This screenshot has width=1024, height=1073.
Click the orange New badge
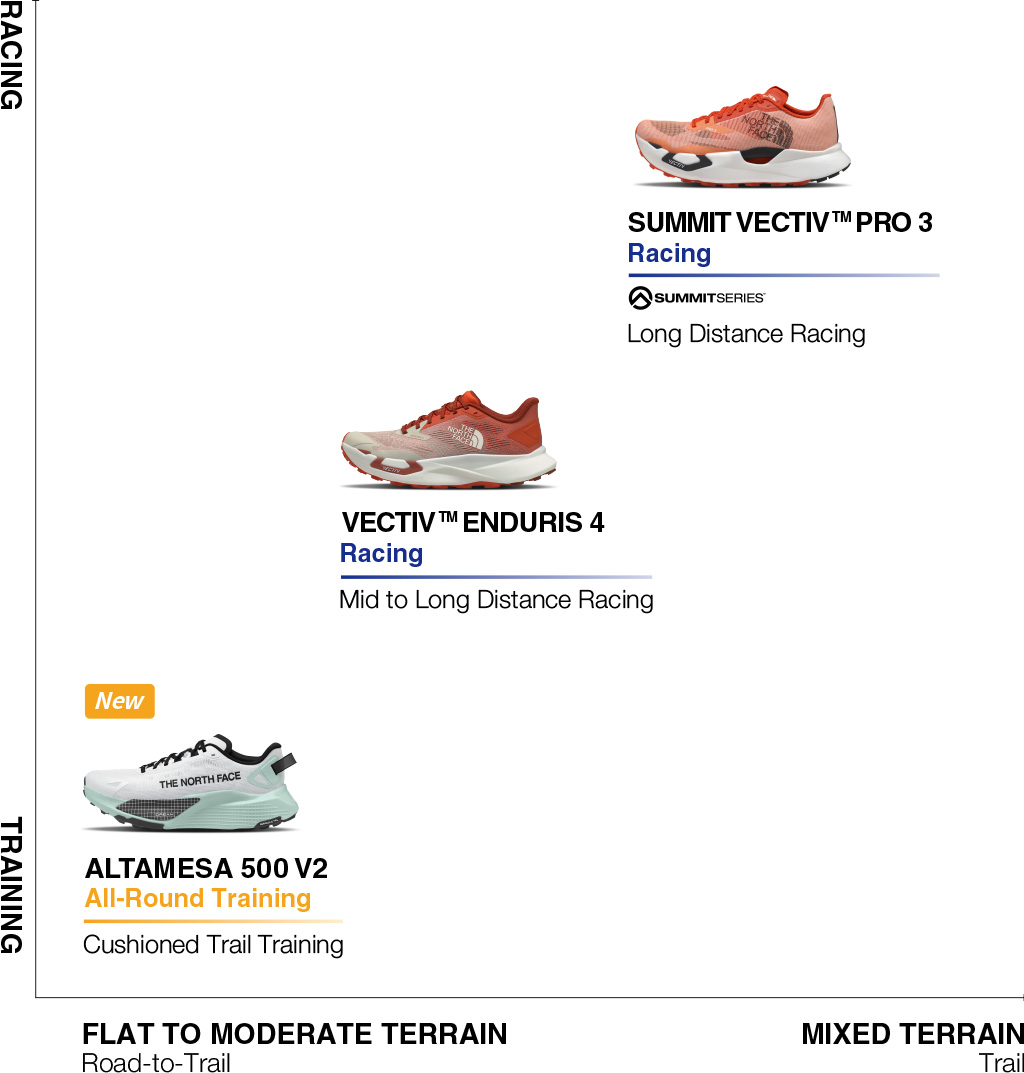120,701
